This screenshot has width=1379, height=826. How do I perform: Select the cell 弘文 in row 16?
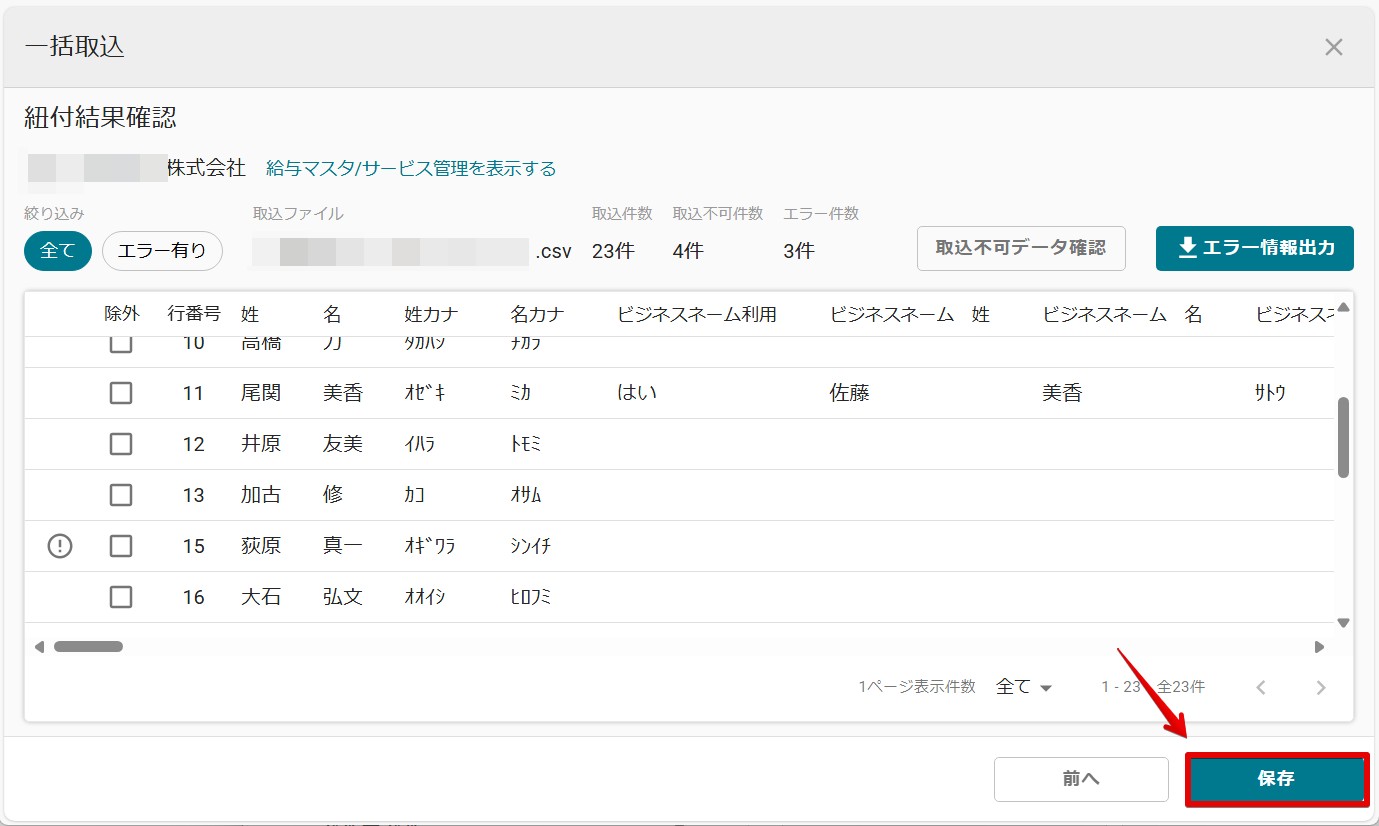click(x=343, y=597)
